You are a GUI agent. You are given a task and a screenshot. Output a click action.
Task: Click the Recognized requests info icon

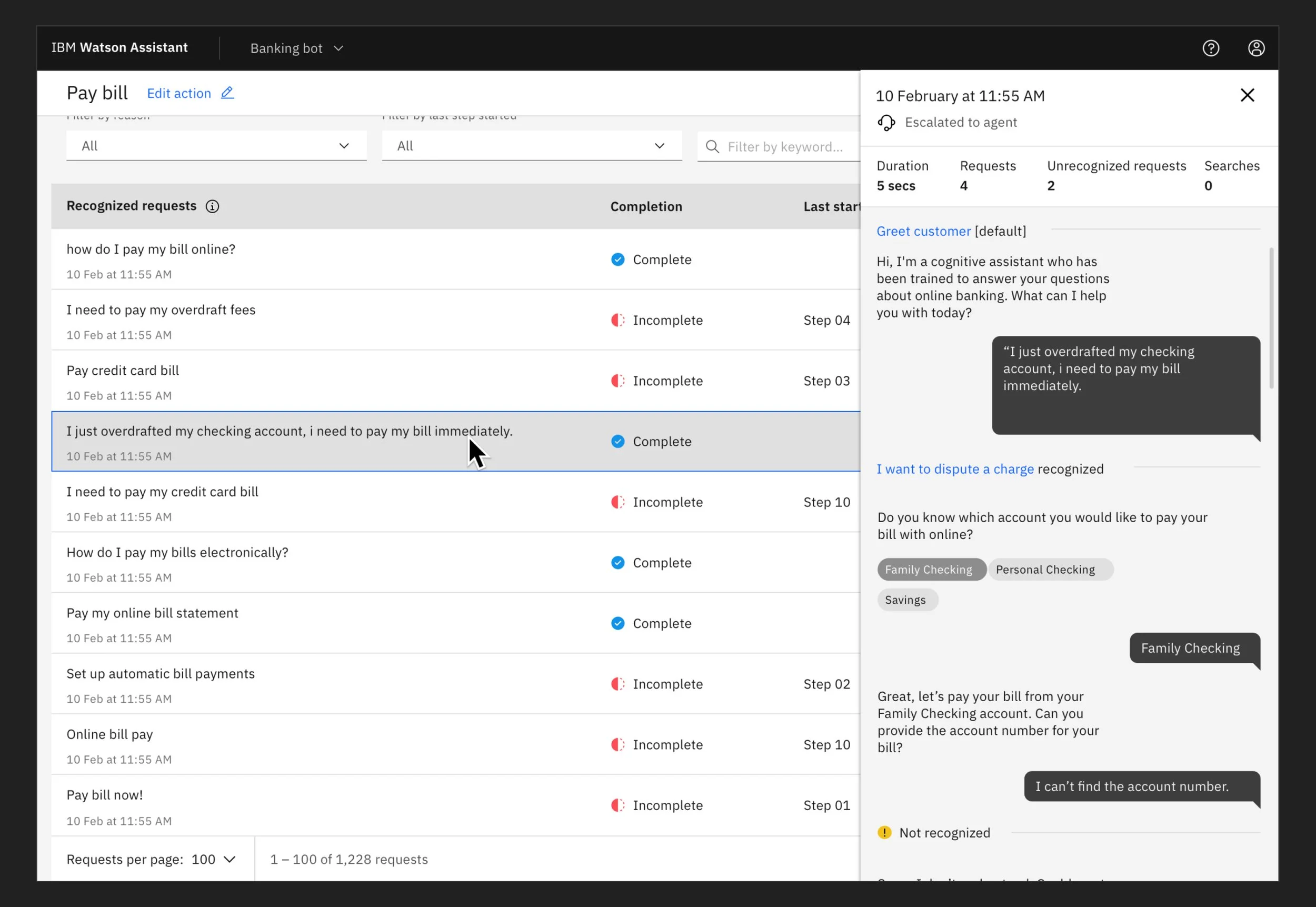click(213, 206)
